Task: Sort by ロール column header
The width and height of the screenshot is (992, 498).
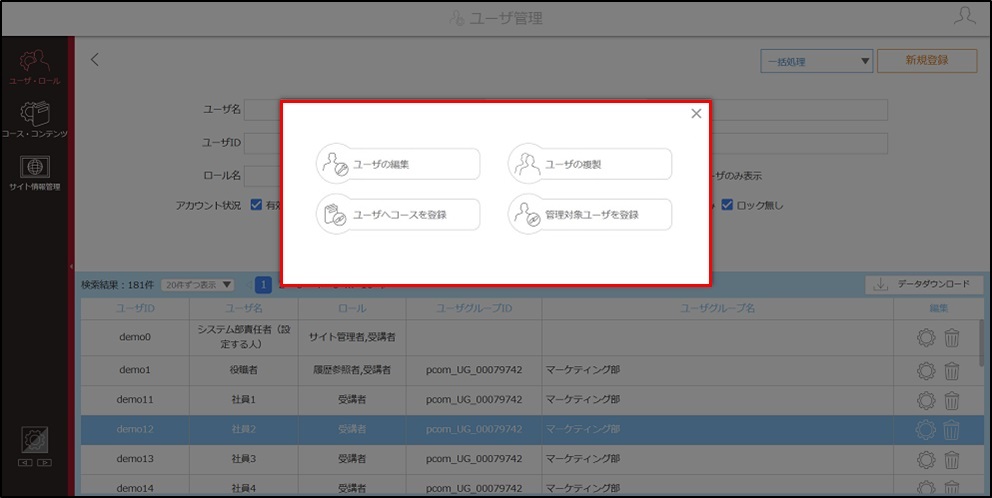Action: coord(352,308)
